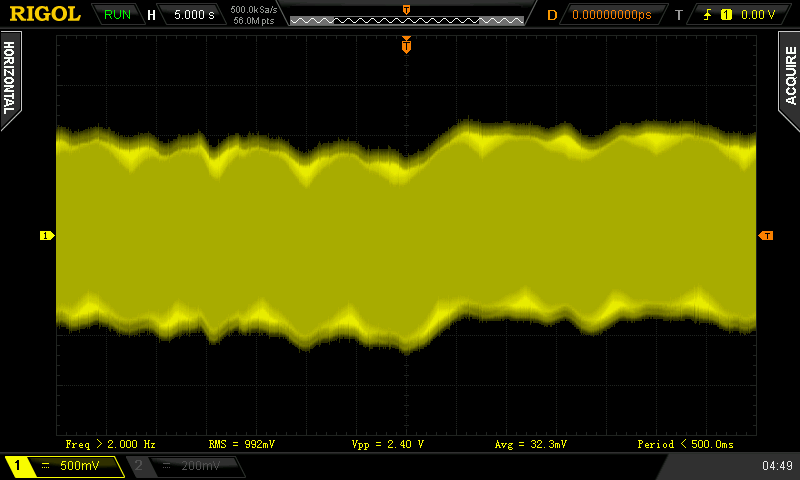The height and width of the screenshot is (480, 800).
Task: Click the RUN status indicator
Action: pyautogui.click(x=117, y=14)
